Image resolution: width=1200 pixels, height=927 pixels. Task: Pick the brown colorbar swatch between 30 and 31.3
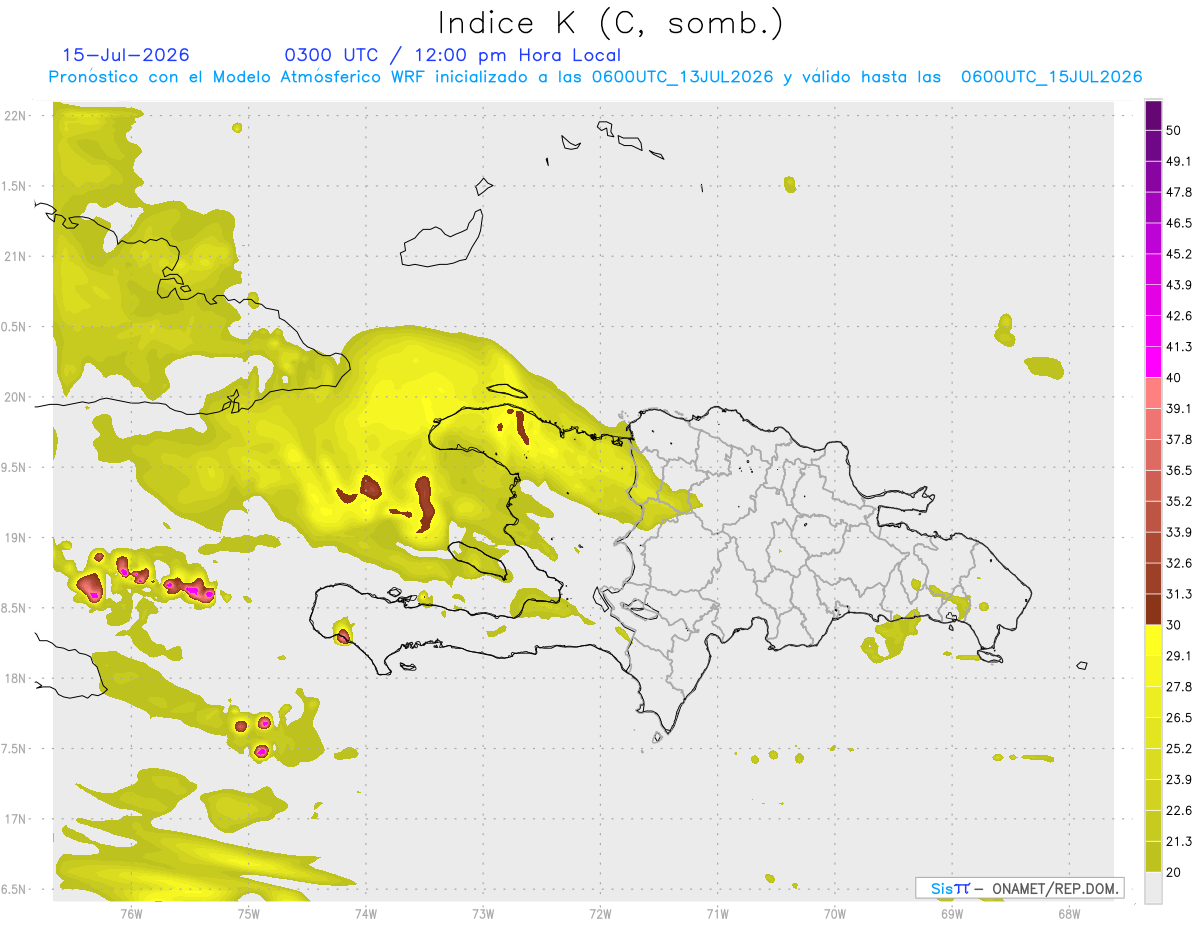click(1153, 609)
